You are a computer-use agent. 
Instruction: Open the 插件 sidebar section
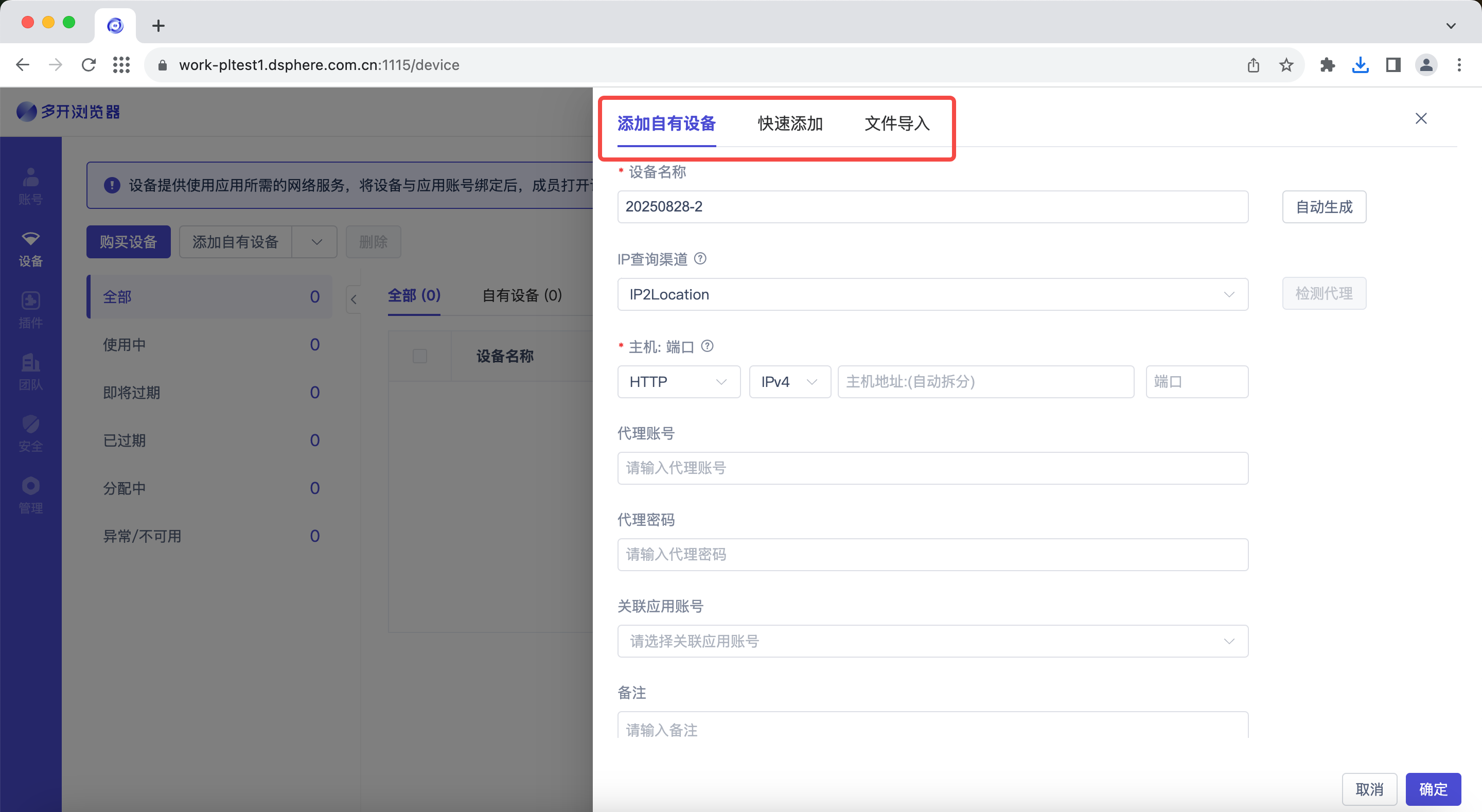[30, 310]
